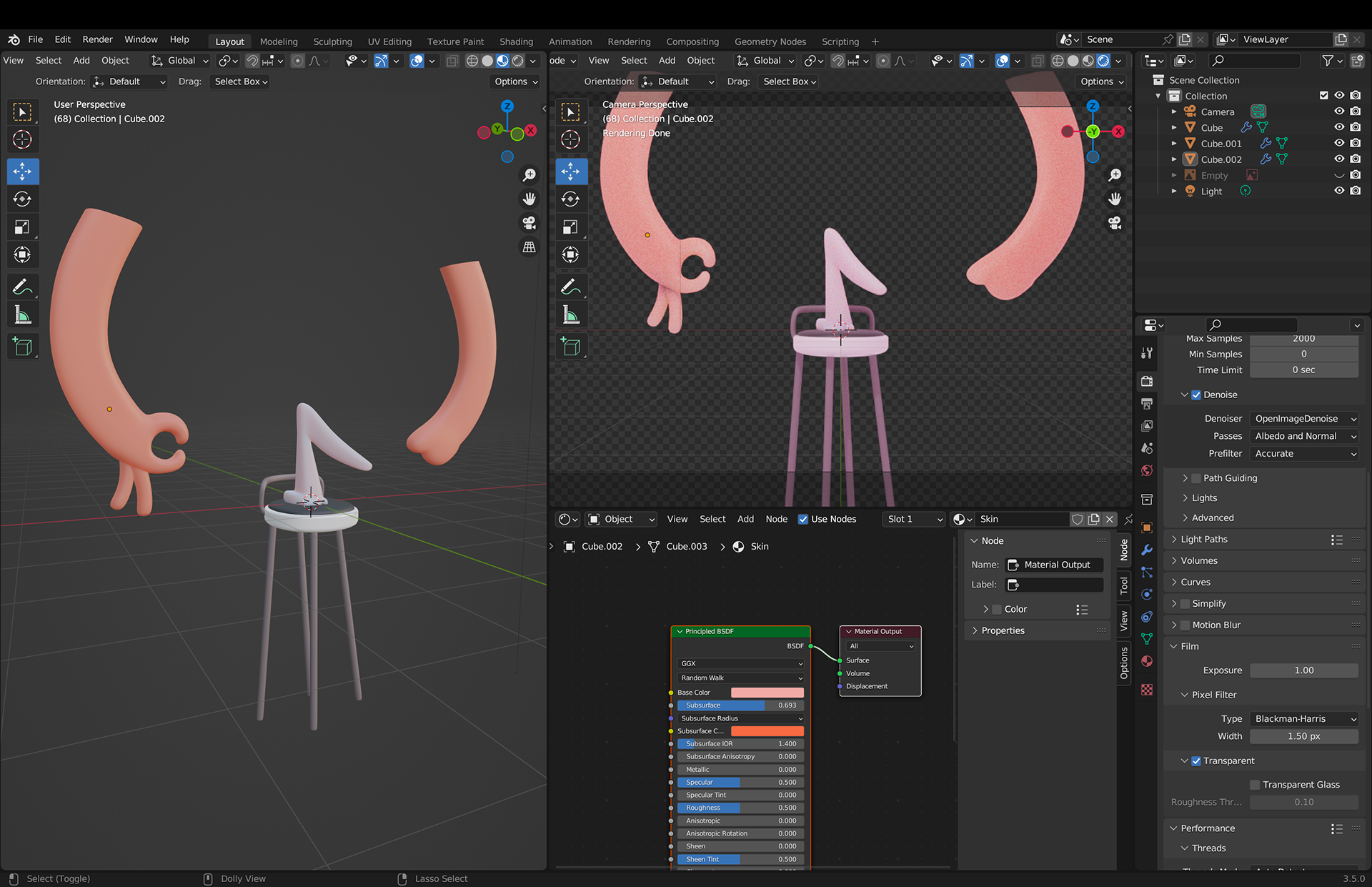Select the Annotate tool in left viewport
Screen dimensions: 1372x887
coord(23,287)
